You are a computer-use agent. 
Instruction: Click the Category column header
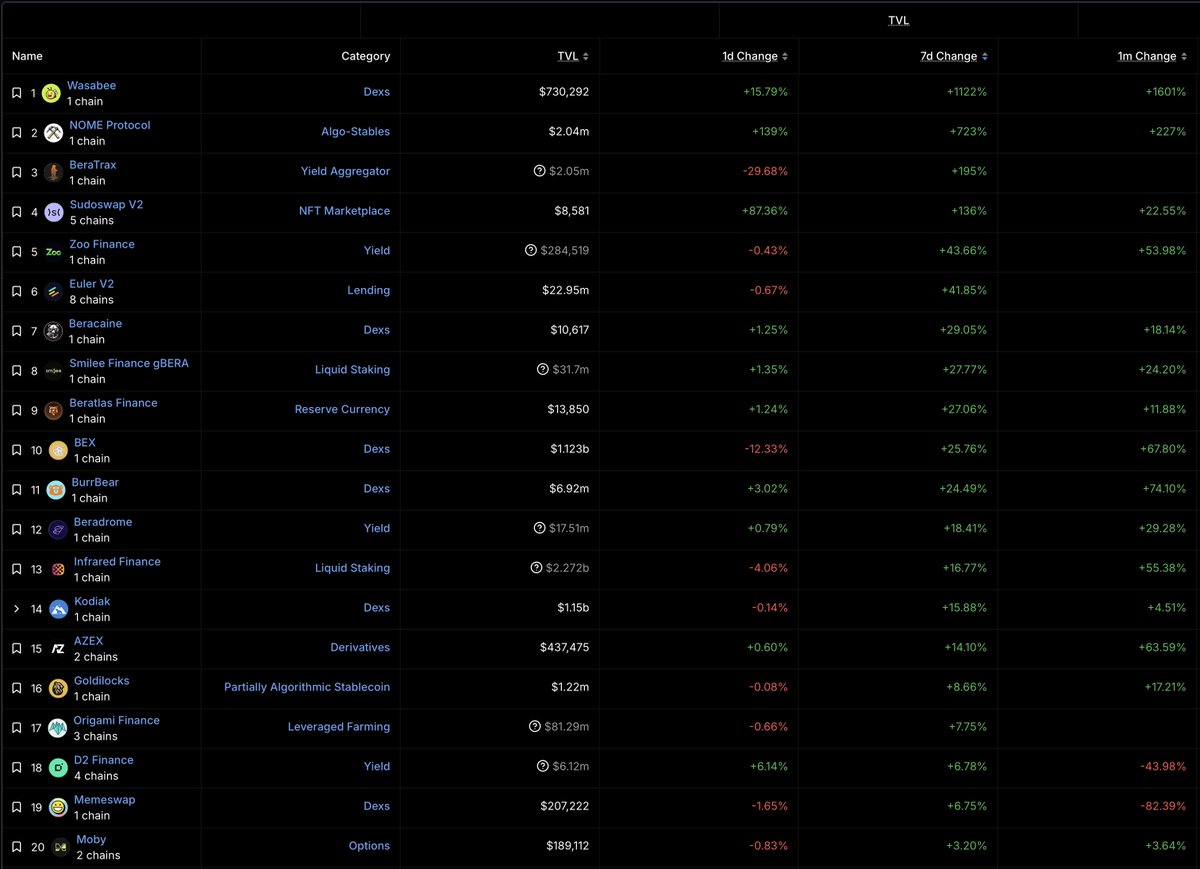pyautogui.click(x=366, y=56)
